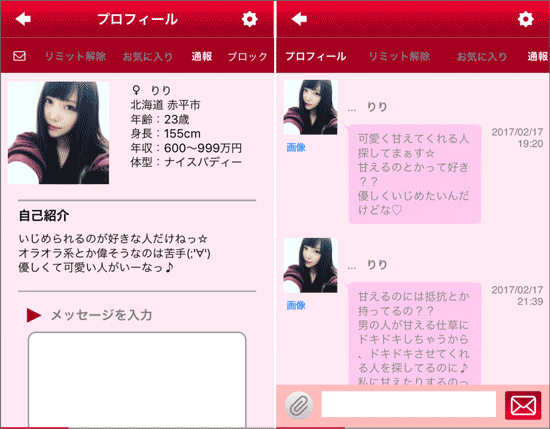Tap the message bubble starting 甘えるのには抵抗とか
Image resolution: width=550 pixels, height=429 pixels.
[414, 333]
